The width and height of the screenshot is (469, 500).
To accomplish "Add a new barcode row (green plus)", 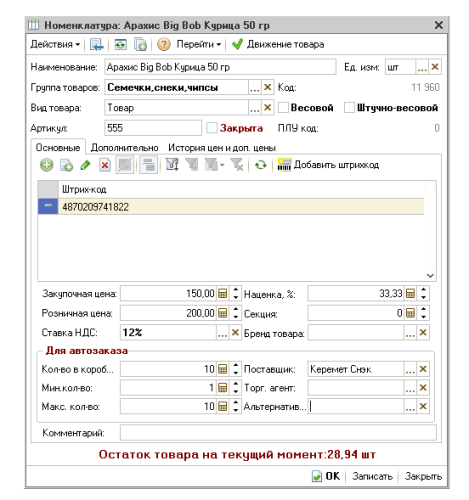I will click(x=47, y=165).
